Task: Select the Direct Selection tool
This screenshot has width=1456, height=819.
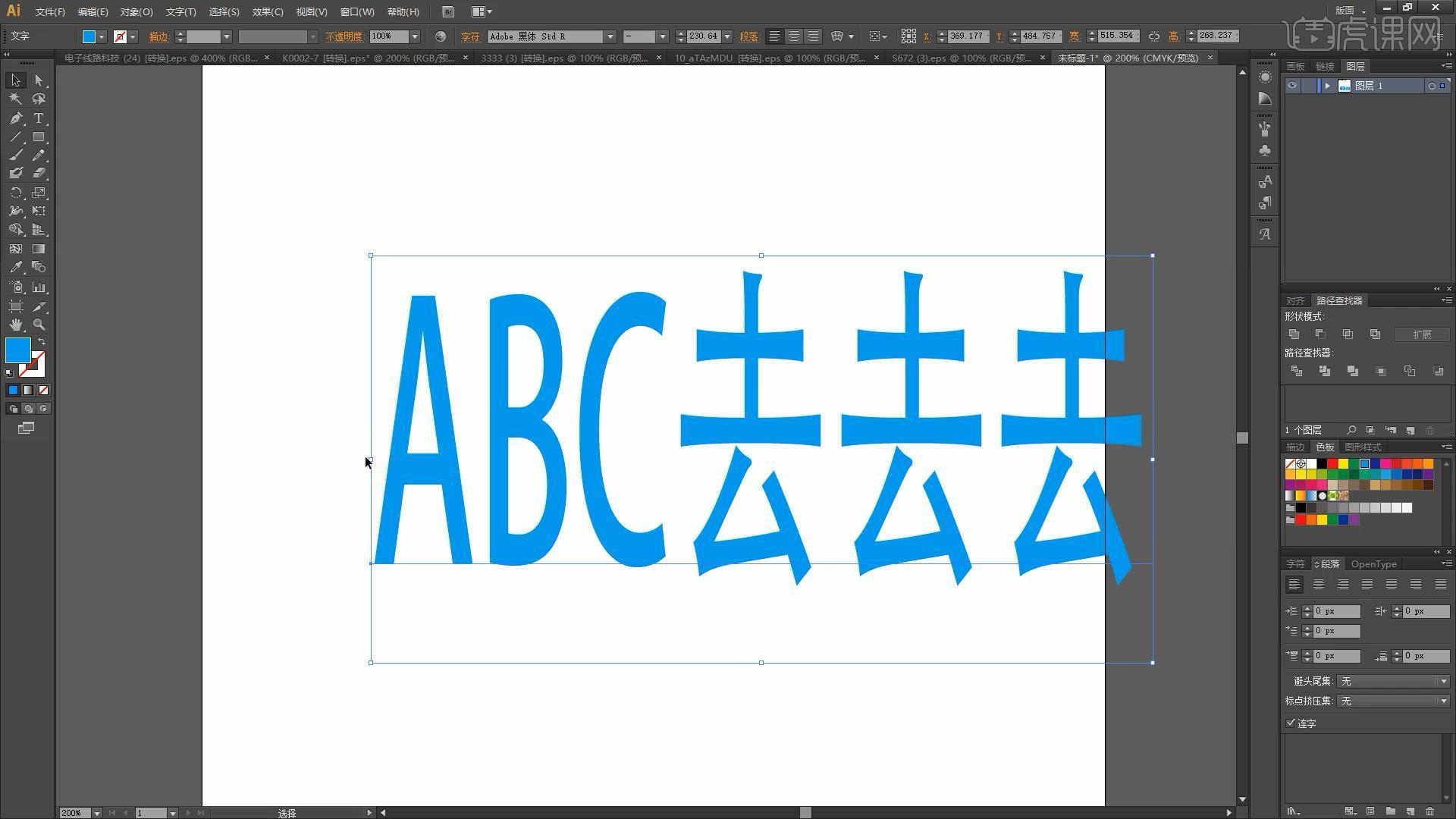Action: [x=39, y=80]
